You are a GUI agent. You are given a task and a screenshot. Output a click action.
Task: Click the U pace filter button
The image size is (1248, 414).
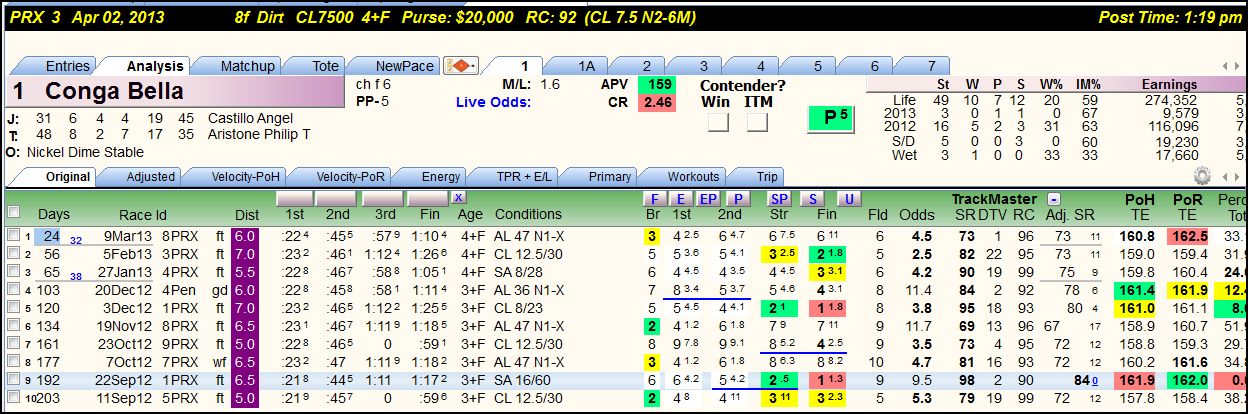849,198
